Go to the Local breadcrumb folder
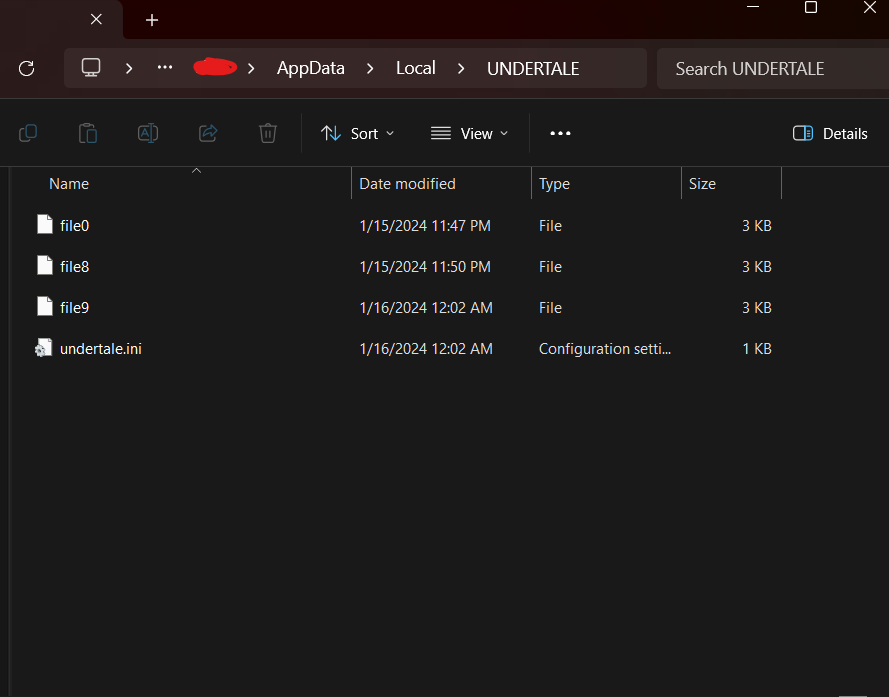Image resolution: width=889 pixels, height=697 pixels. [416, 69]
